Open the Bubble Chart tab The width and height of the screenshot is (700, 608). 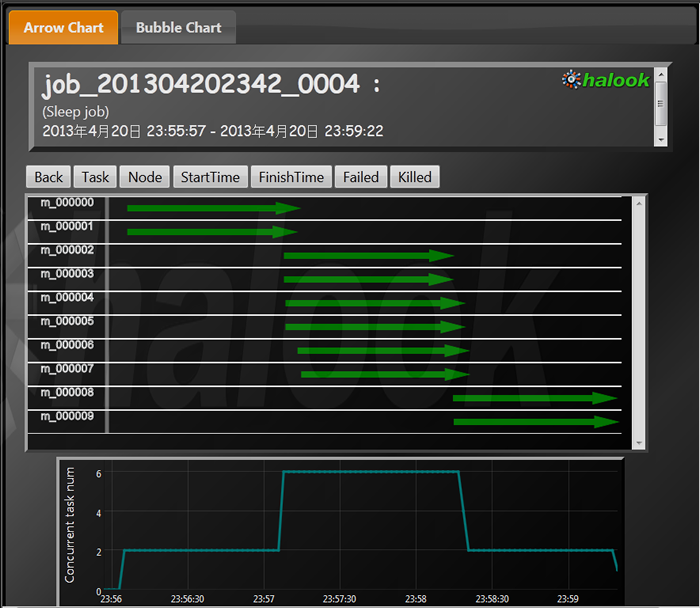(179, 27)
